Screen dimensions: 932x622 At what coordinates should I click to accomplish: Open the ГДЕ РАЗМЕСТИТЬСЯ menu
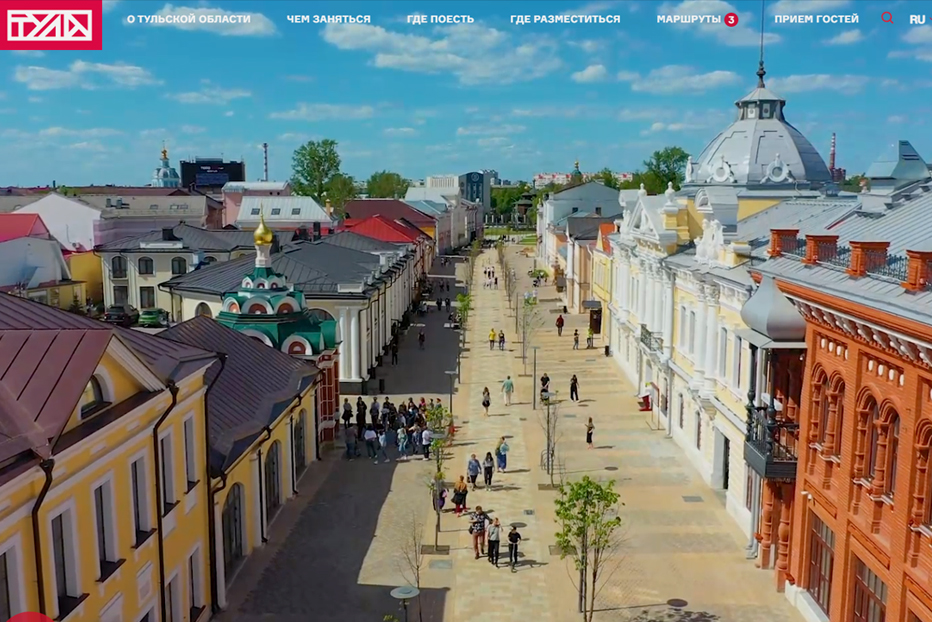565,19
